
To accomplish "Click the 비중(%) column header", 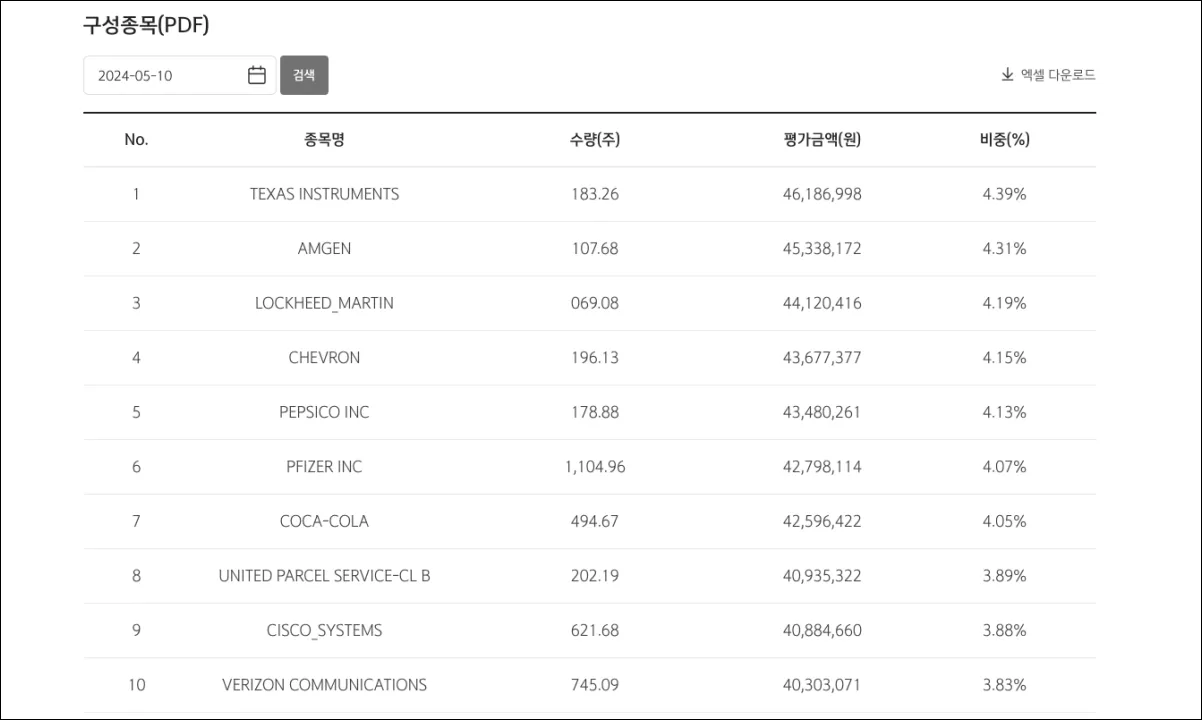I will (1004, 140).
